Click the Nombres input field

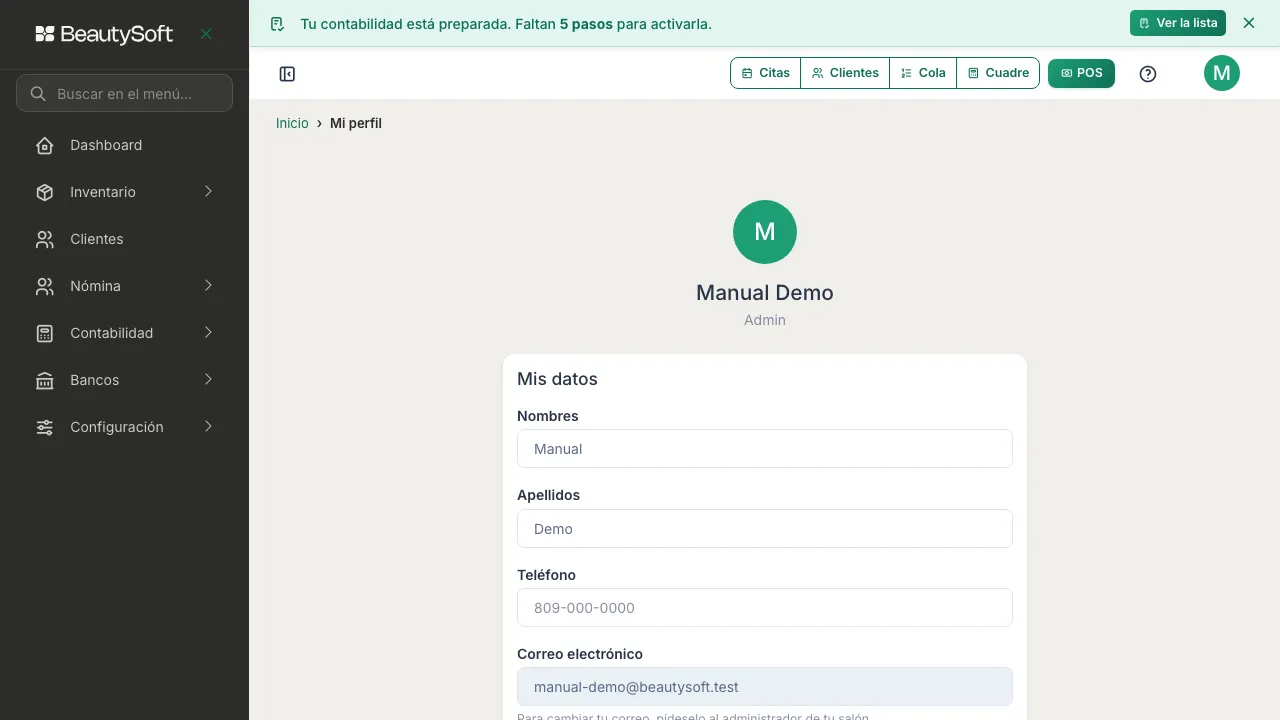pyautogui.click(x=765, y=449)
